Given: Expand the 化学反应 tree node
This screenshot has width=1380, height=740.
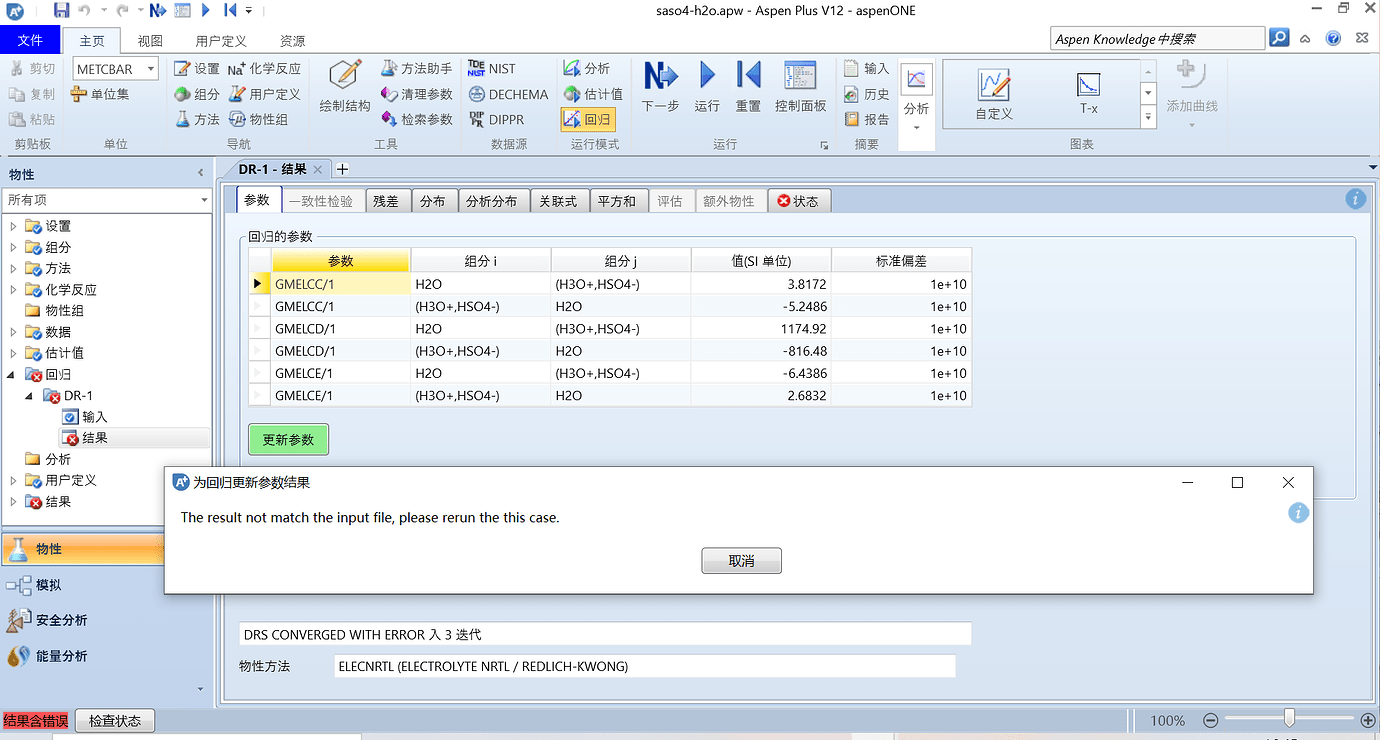Looking at the screenshot, I should pyautogui.click(x=13, y=290).
